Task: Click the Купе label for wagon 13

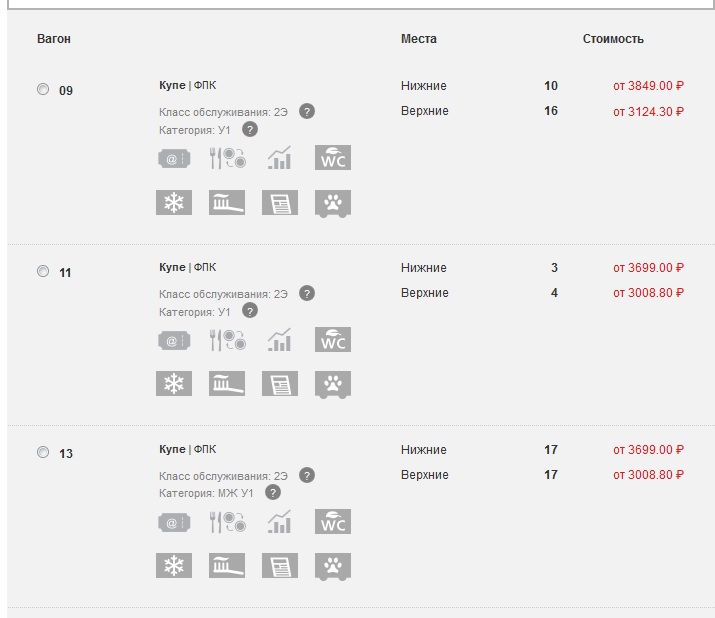Action: click(x=172, y=449)
